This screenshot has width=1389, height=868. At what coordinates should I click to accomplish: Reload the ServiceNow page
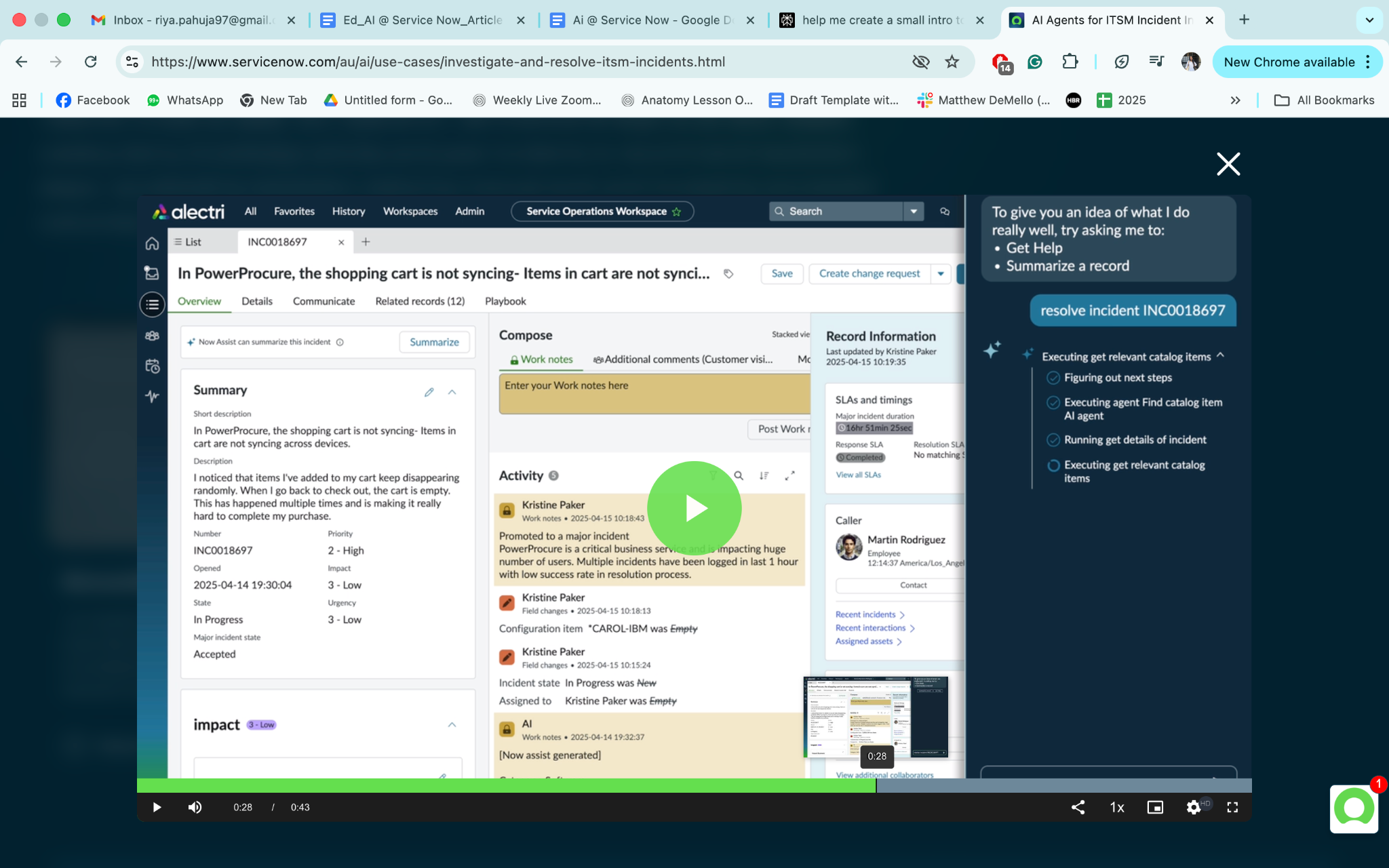click(90, 62)
